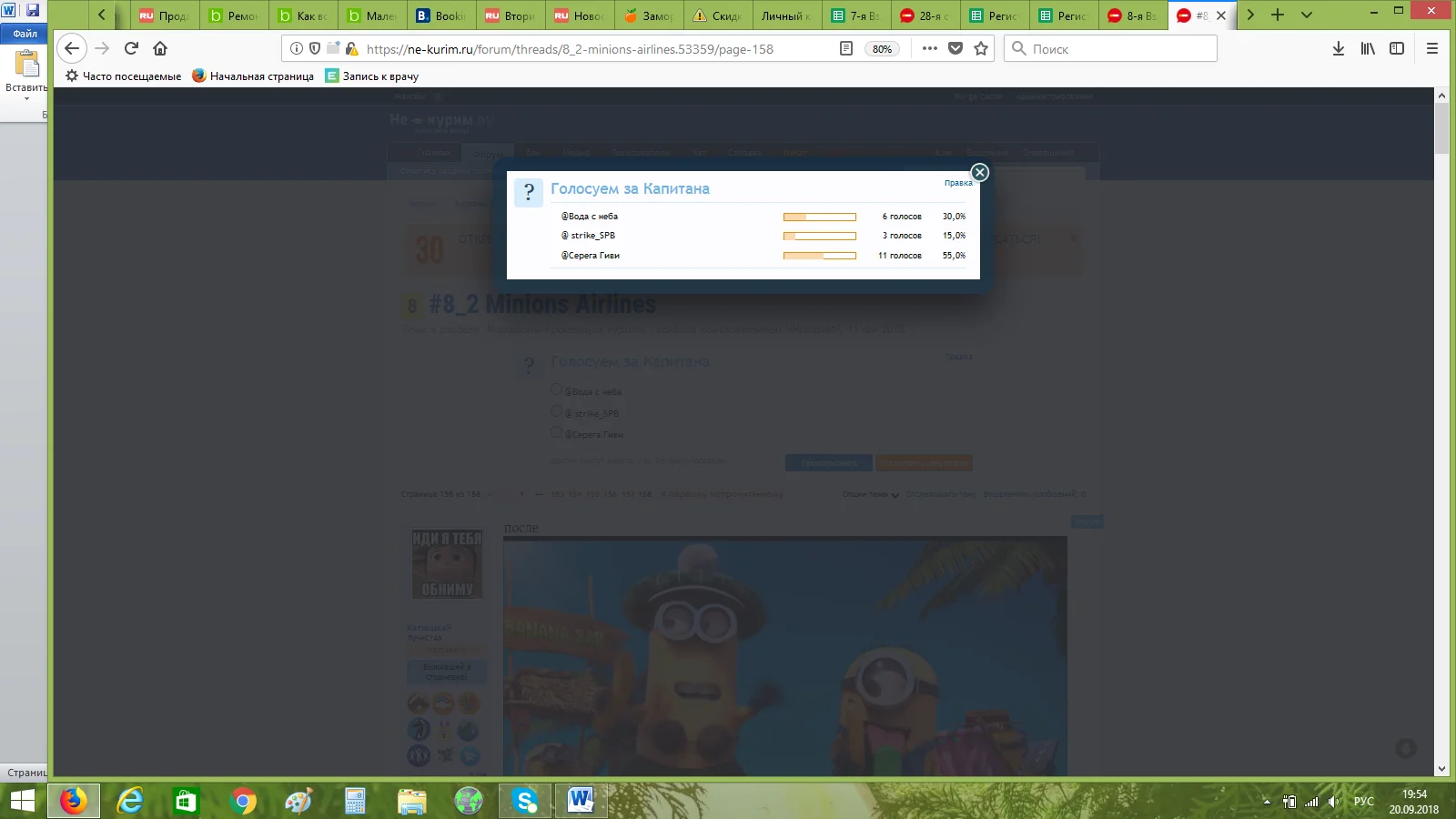Focus the Поиск search field
This screenshot has width=1456, height=819.
point(1110,48)
